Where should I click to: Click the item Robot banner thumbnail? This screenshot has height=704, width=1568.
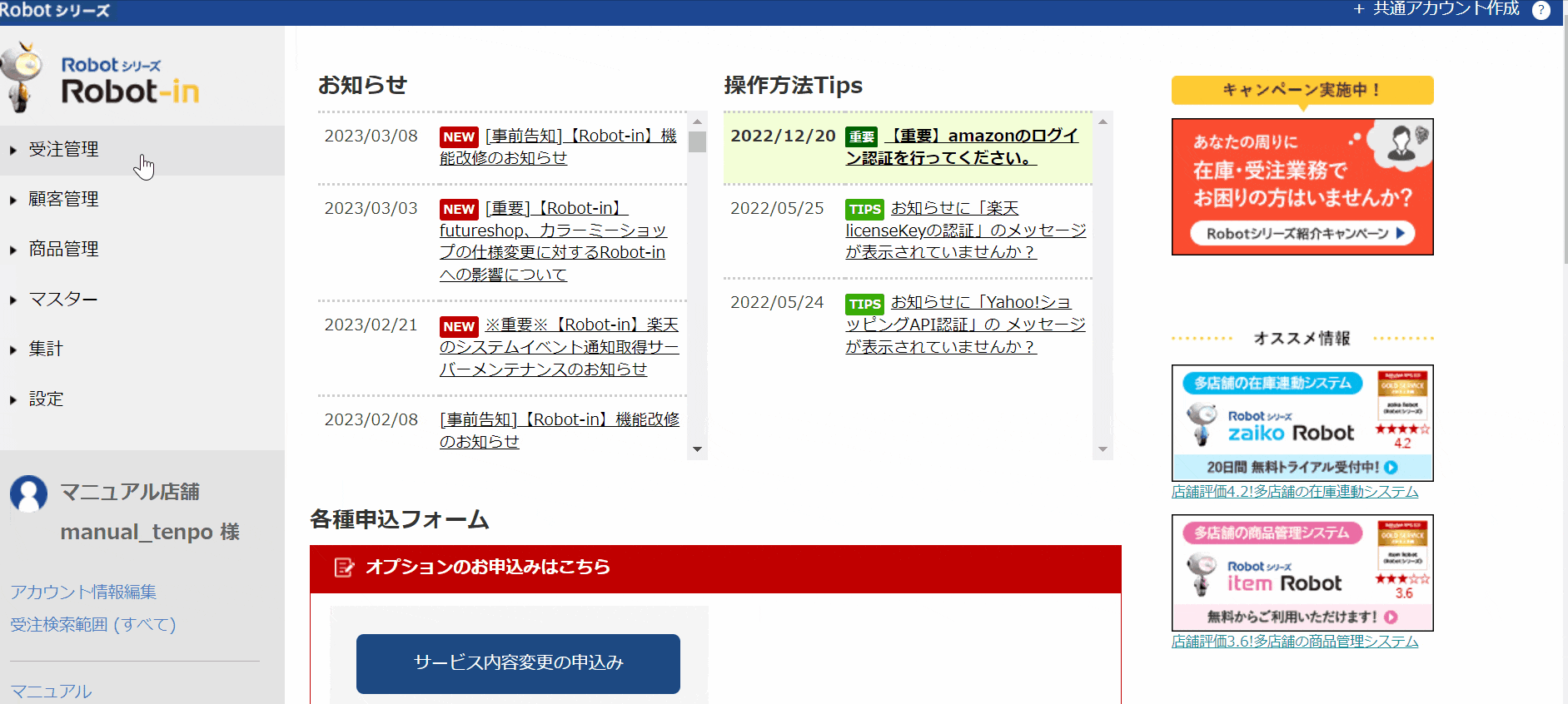tap(1302, 573)
